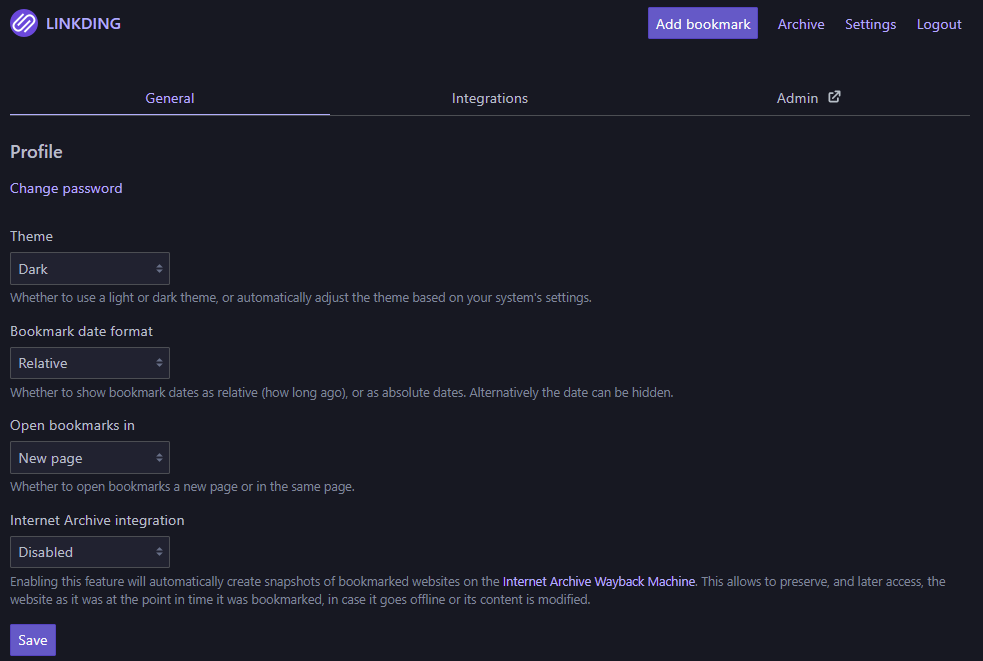This screenshot has height=661, width=983.
Task: Open the Internet Archive Wayback Machine link
Action: (x=599, y=581)
